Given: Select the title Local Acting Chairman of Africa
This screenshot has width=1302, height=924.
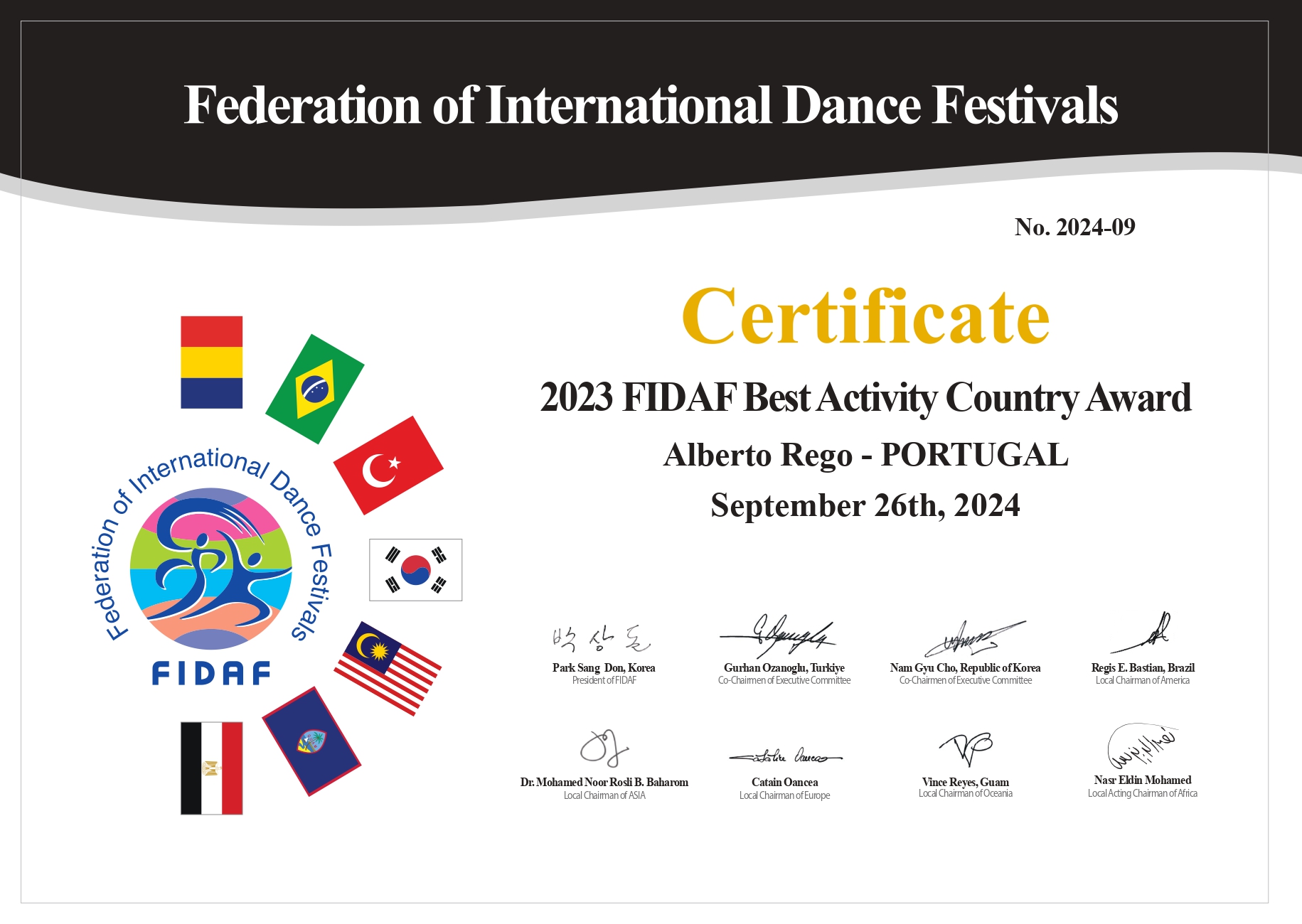Looking at the screenshot, I should coord(1143,793).
